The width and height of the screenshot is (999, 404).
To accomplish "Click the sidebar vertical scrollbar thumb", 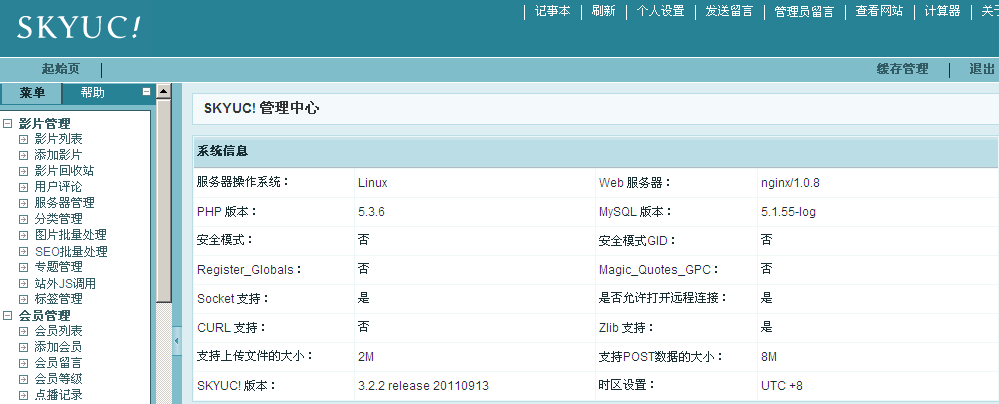I will point(164,201).
